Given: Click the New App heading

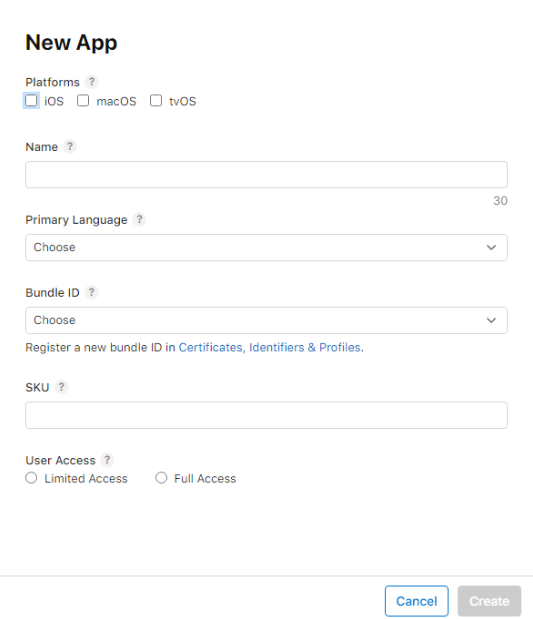Looking at the screenshot, I should point(71,43).
